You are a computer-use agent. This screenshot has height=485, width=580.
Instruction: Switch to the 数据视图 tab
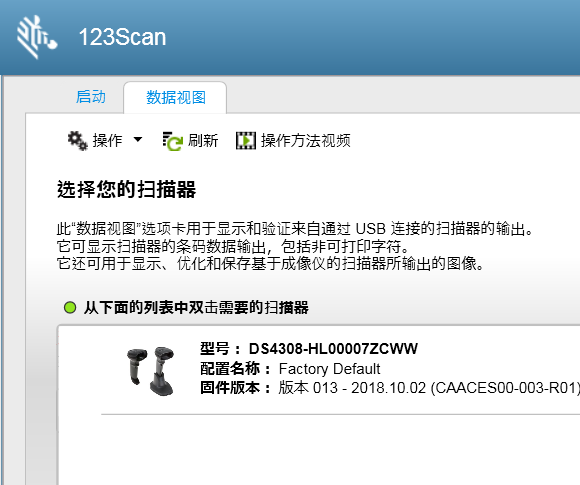[x=176, y=98]
